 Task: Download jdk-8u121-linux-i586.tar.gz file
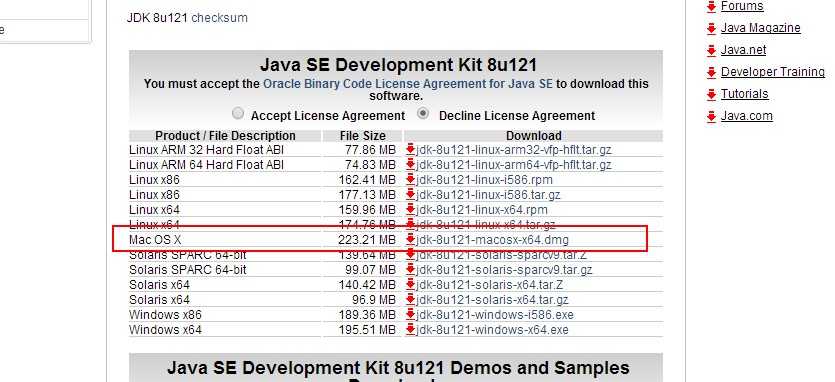[x=488, y=195]
